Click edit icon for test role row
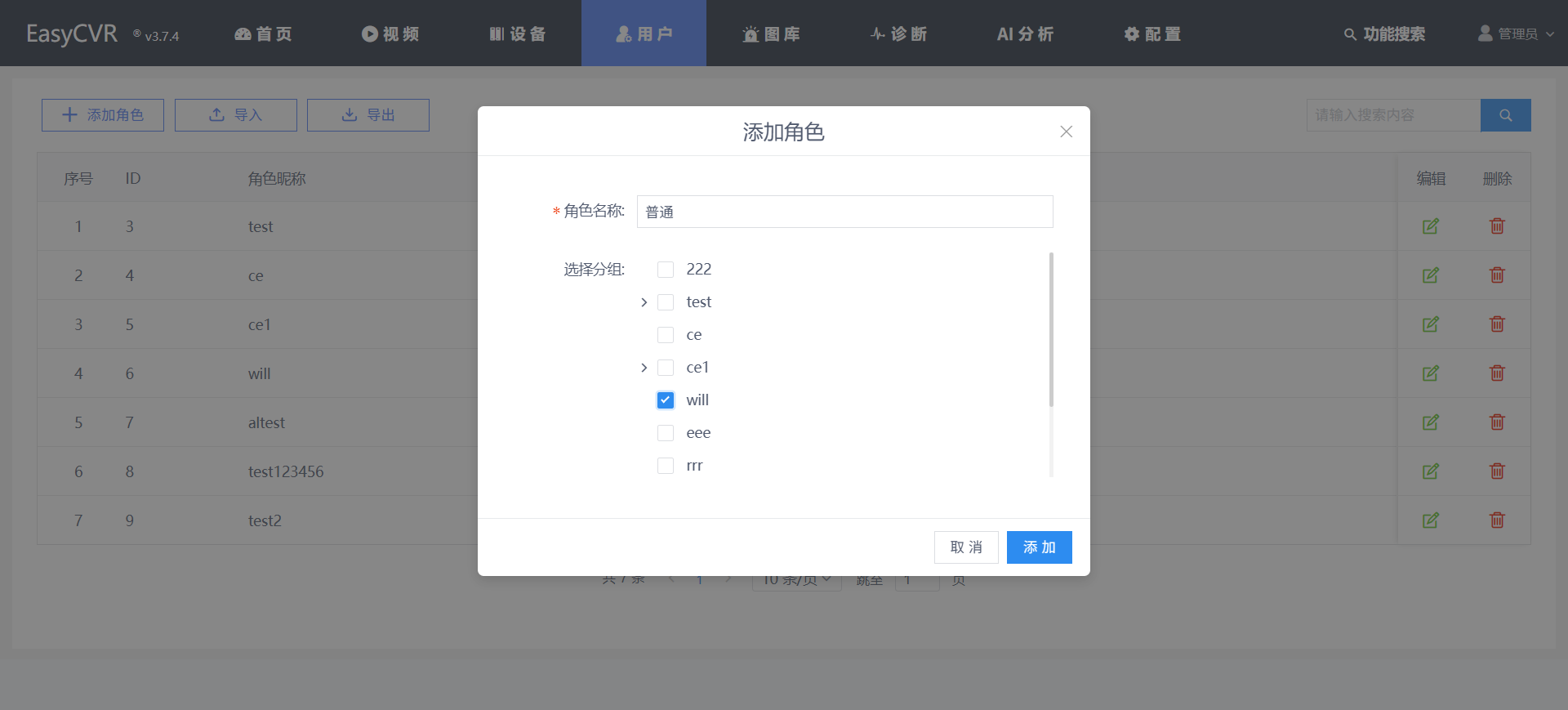Image resolution: width=1568 pixels, height=710 pixels. pyautogui.click(x=1430, y=226)
